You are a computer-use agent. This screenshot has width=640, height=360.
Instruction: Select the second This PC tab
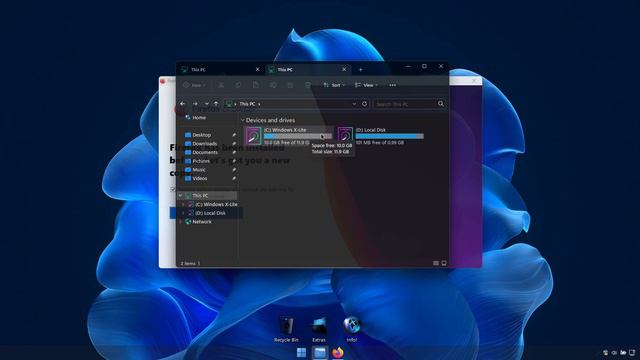(307, 70)
